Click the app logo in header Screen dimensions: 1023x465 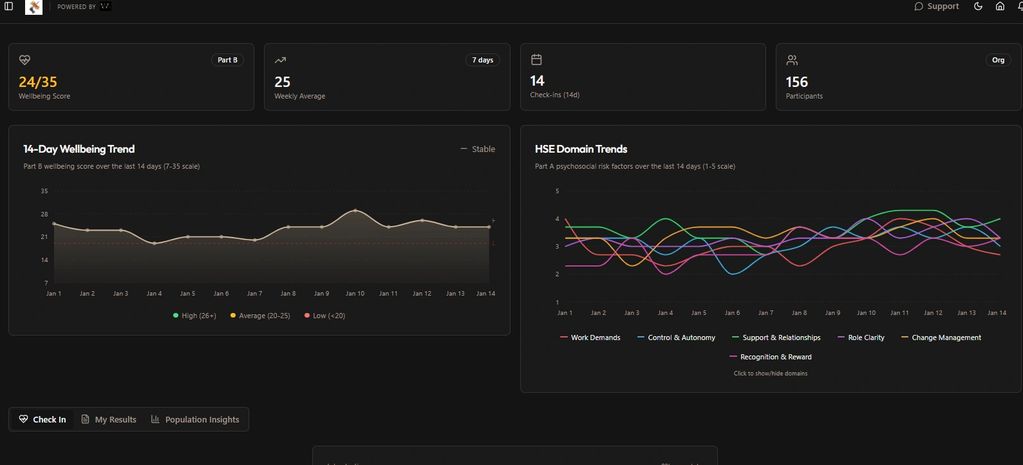34,6
